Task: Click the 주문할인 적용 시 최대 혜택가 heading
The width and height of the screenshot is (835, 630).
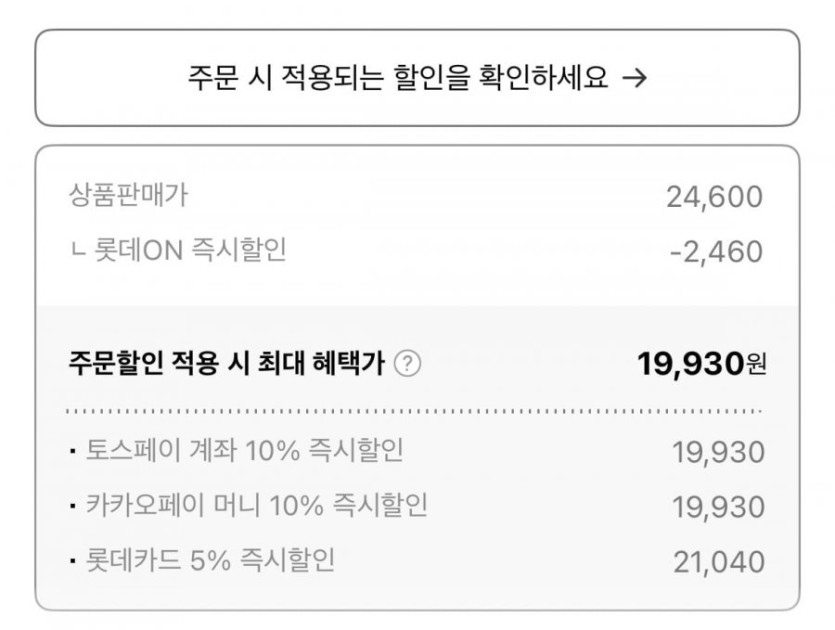Action: [227, 364]
